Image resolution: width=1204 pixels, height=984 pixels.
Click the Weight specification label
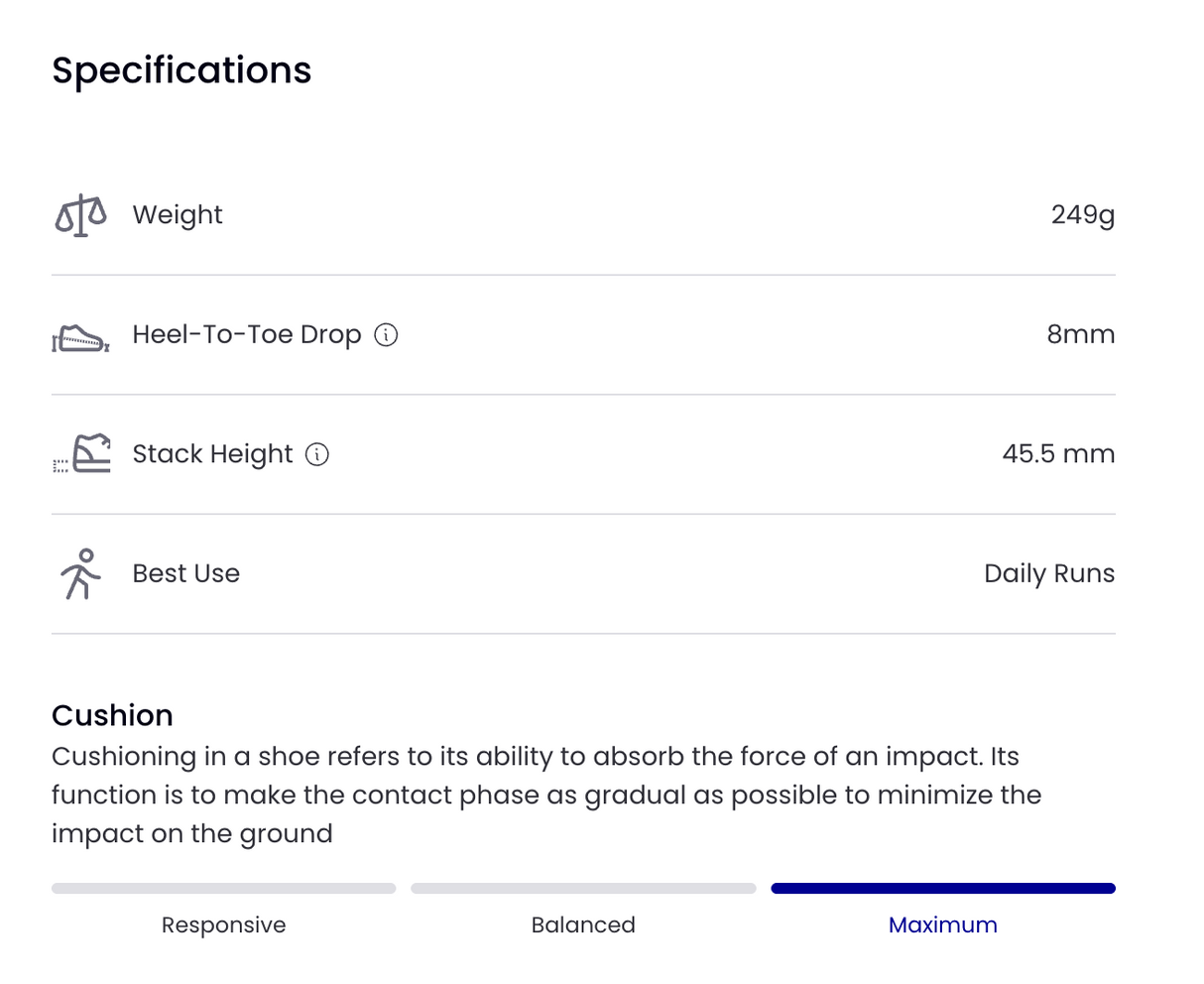pyautogui.click(x=178, y=215)
